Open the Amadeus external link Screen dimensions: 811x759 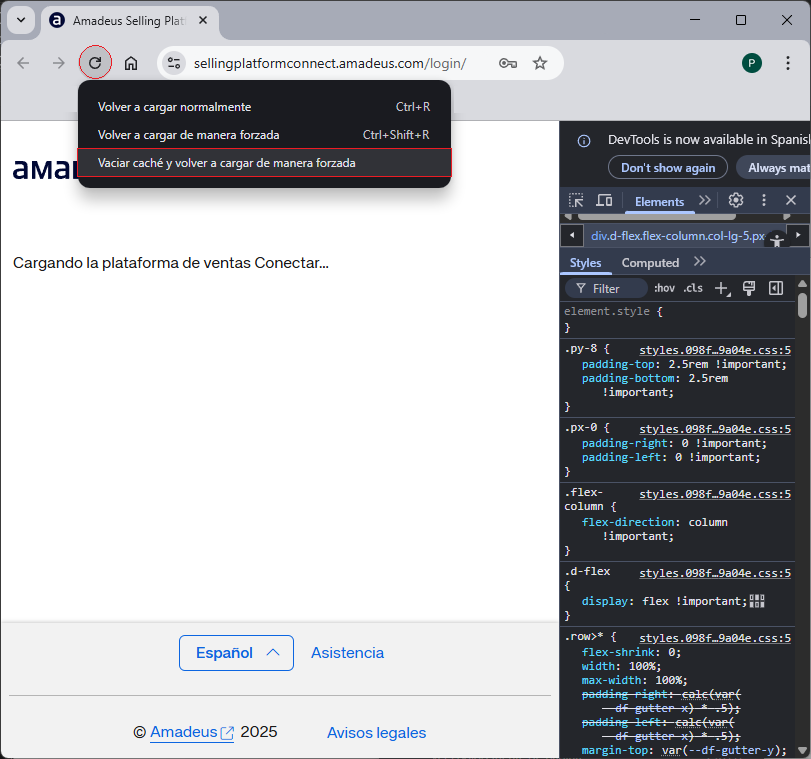tap(192, 732)
